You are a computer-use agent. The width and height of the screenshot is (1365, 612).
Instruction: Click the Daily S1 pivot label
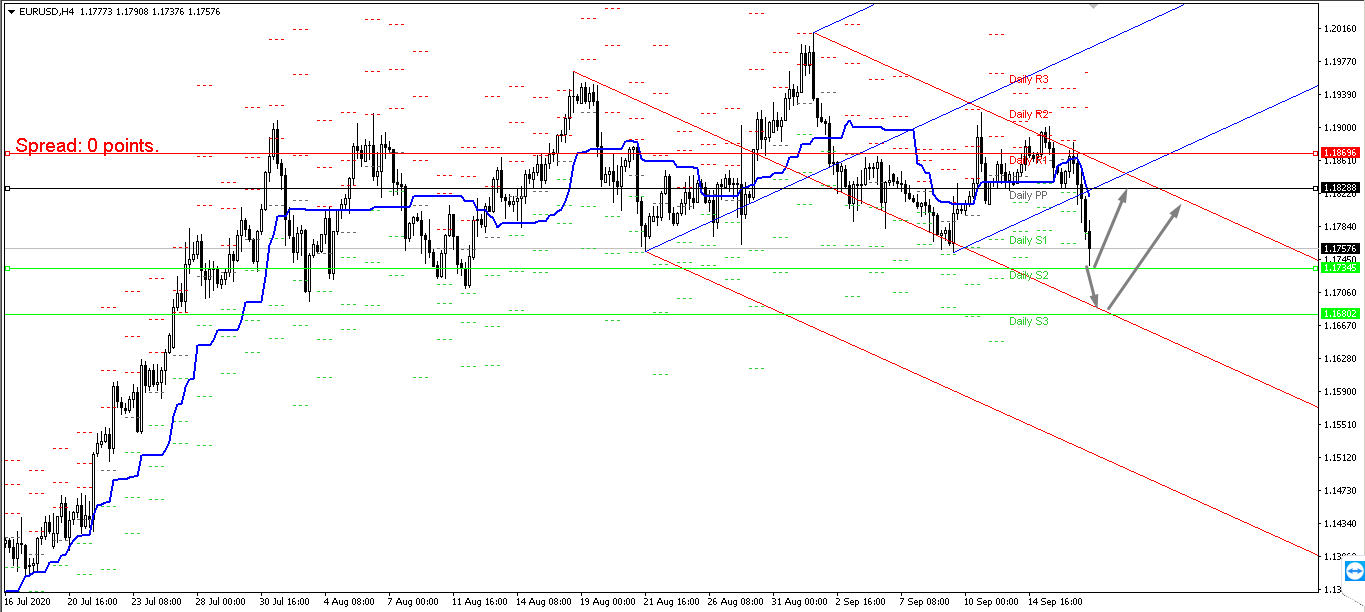tap(1028, 241)
